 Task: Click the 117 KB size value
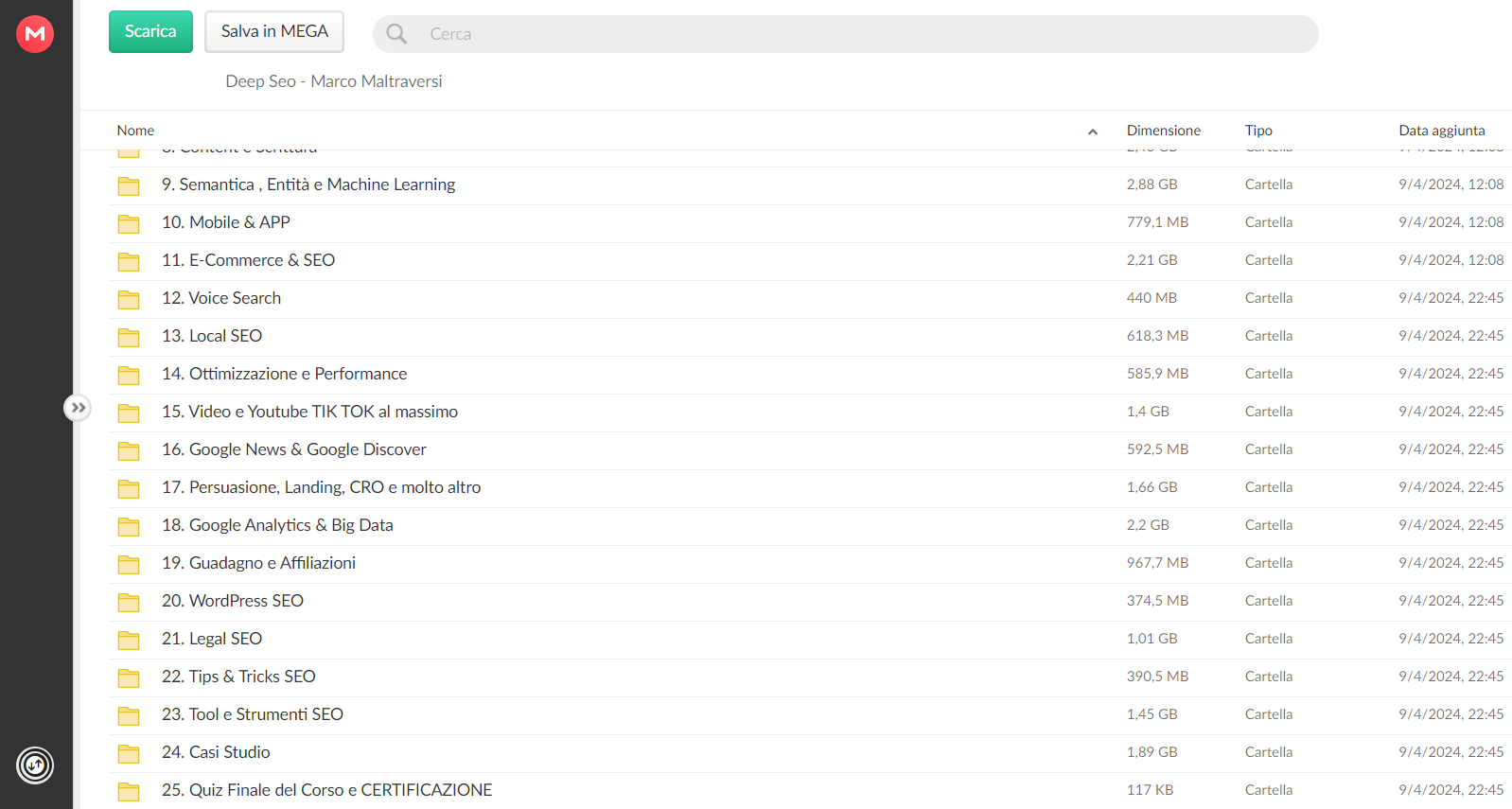(x=1150, y=790)
